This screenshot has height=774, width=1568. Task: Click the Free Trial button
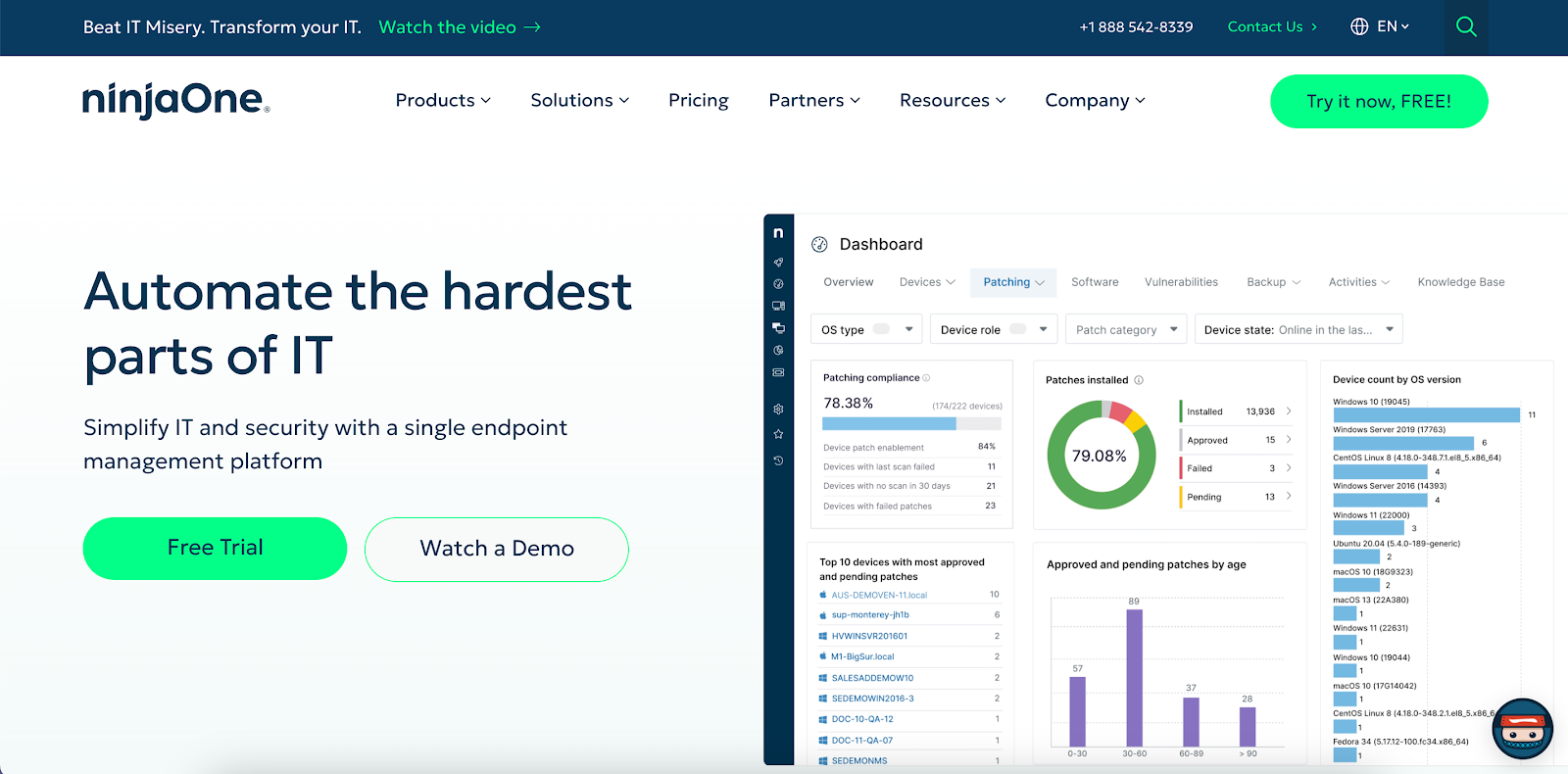click(x=215, y=548)
